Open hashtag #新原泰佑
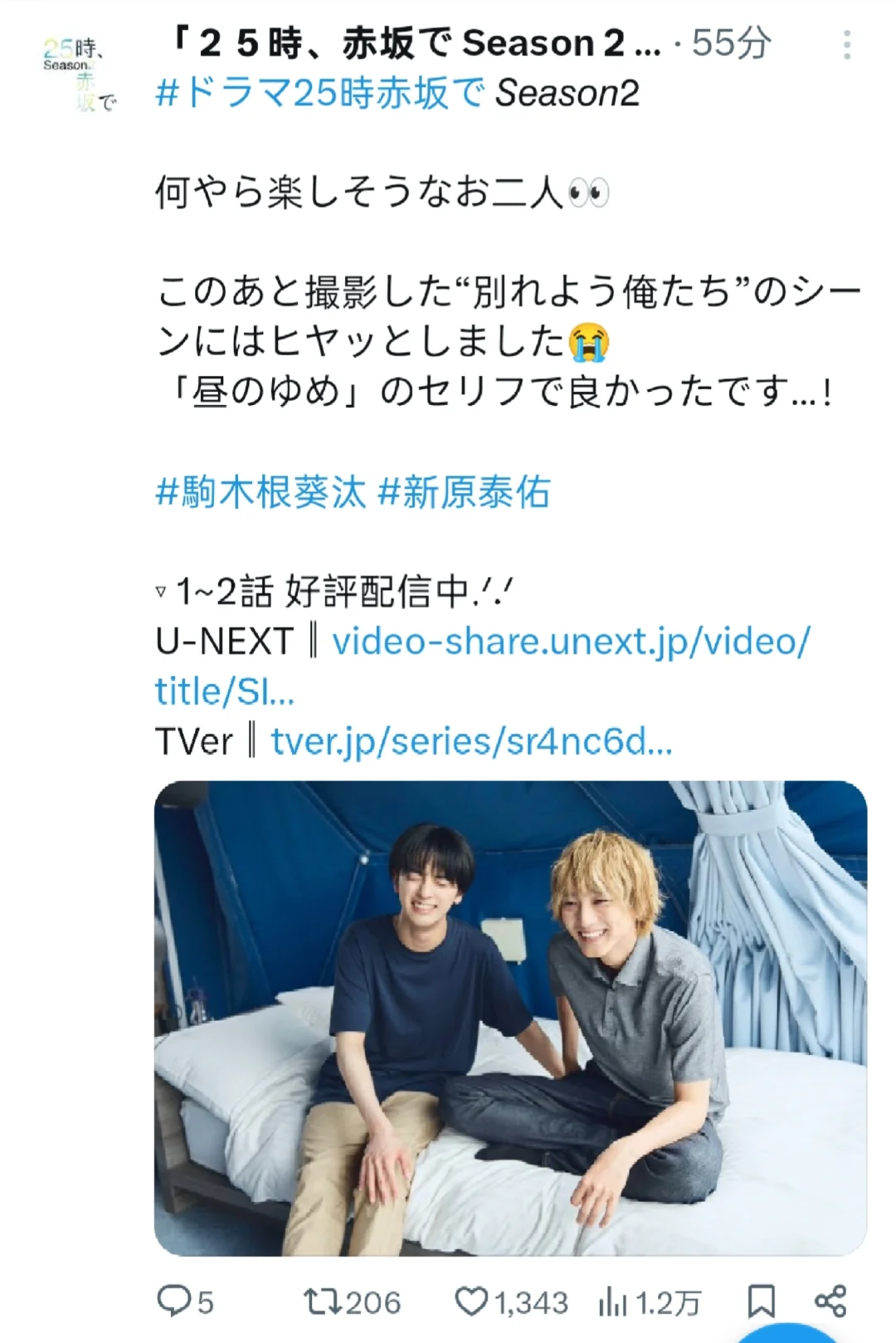Screen dimensions: 896x1343 pos(464,492)
